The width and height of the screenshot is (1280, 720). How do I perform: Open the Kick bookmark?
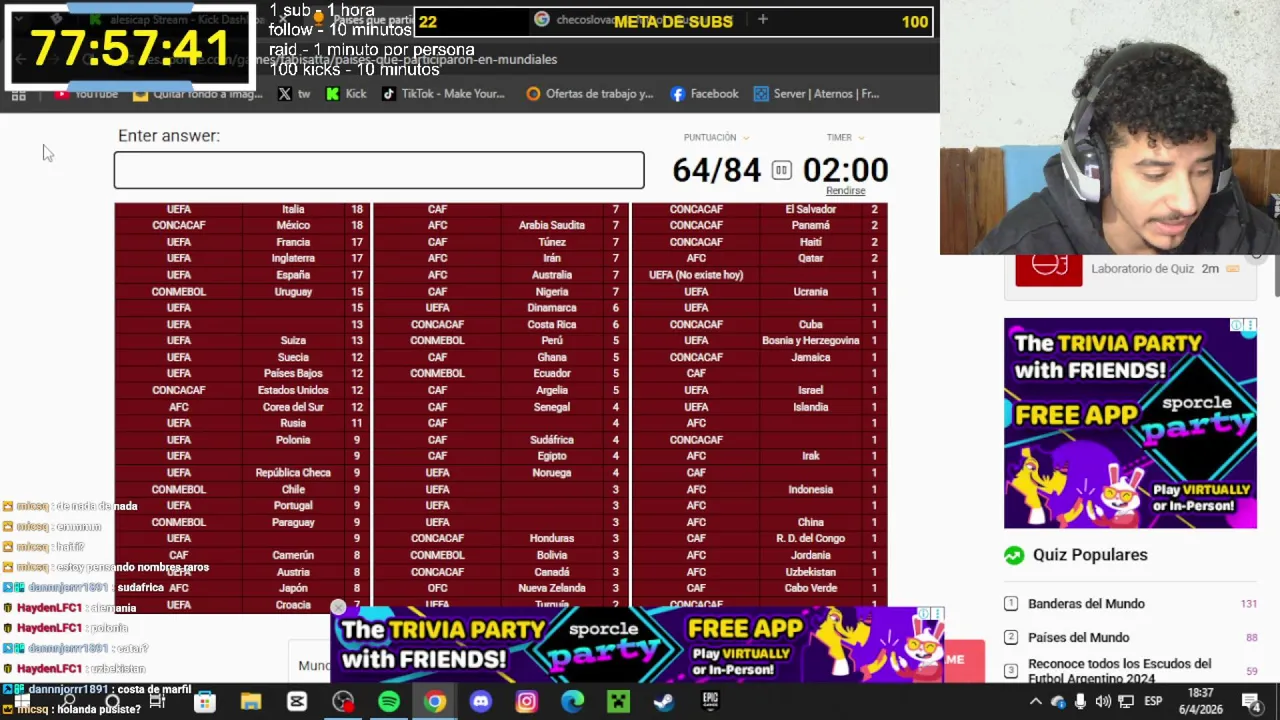click(x=346, y=94)
